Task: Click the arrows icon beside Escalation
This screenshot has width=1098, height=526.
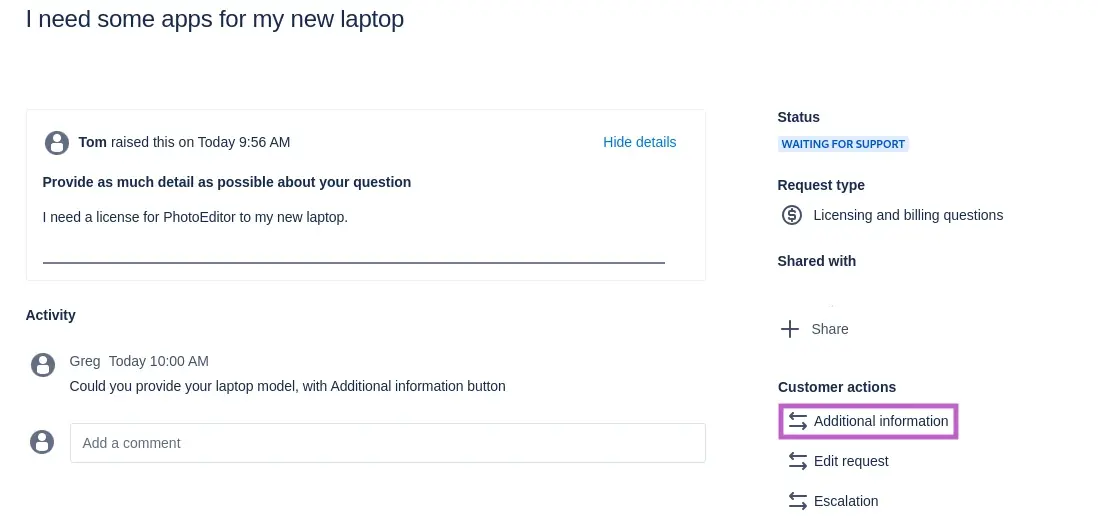Action: tap(797, 501)
